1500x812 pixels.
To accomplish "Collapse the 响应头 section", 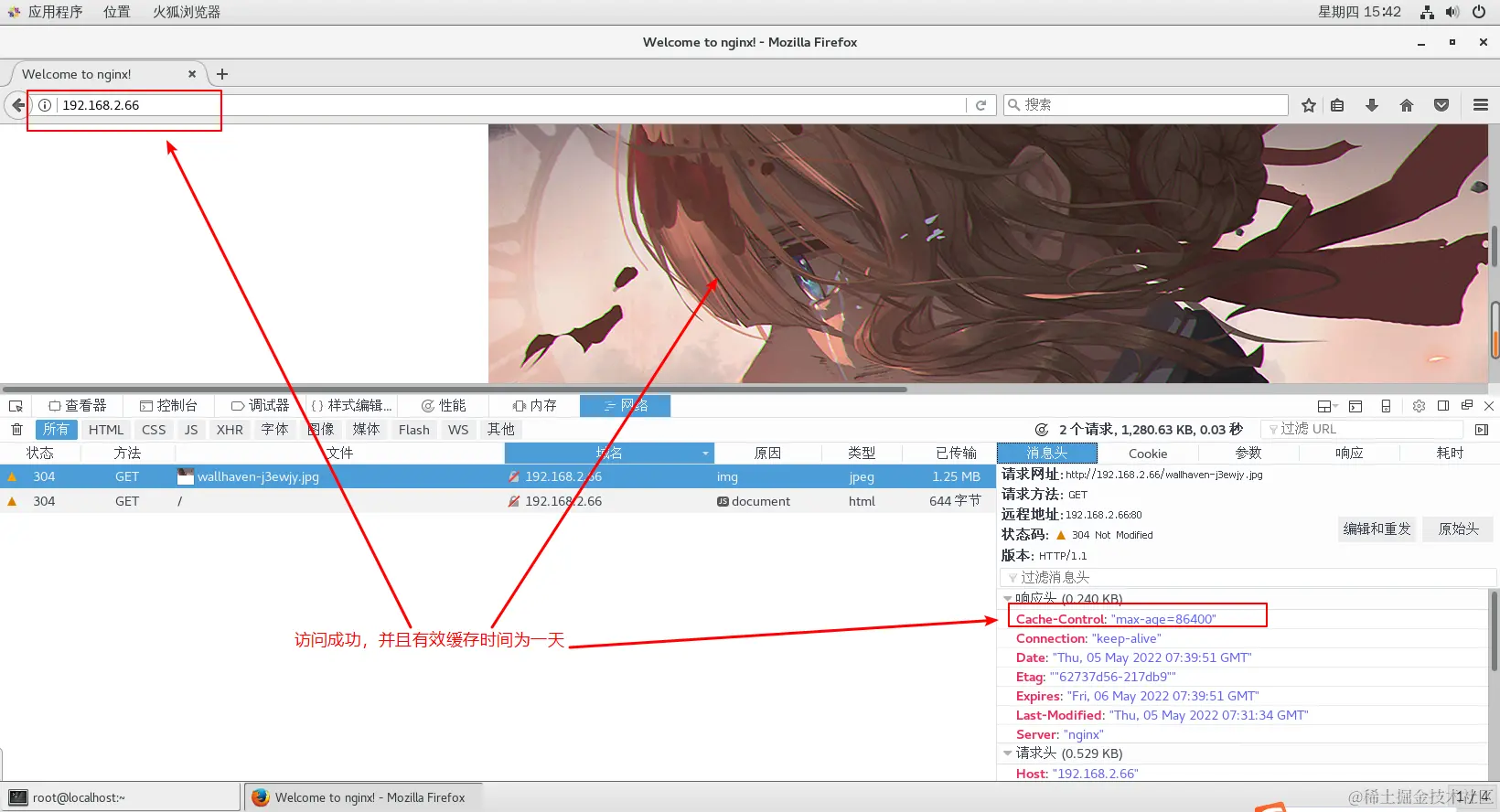I will 1008,599.
